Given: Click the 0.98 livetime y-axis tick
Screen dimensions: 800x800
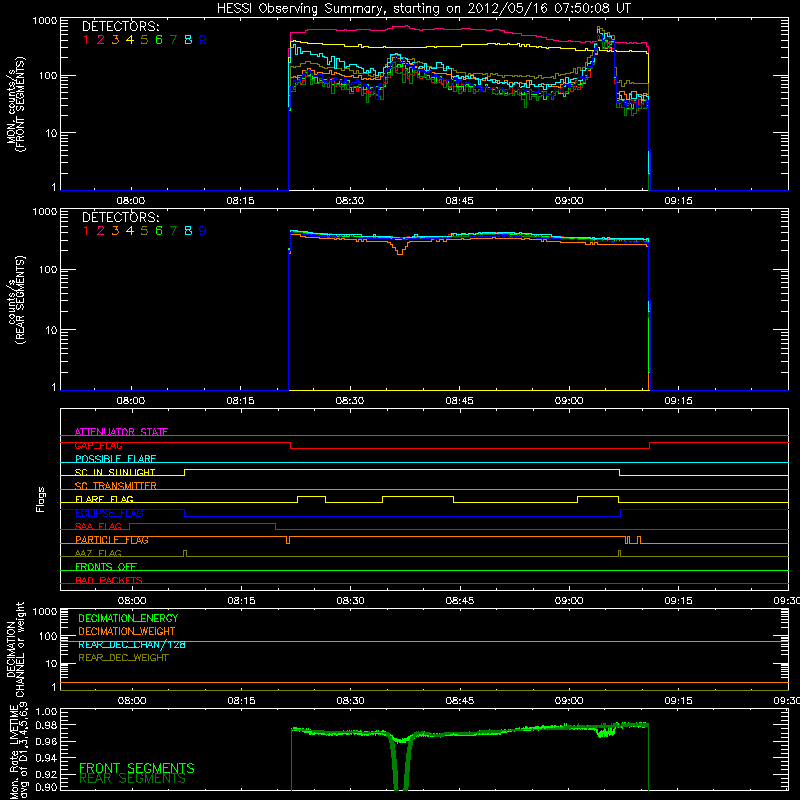Looking at the screenshot, I should [x=47, y=724].
